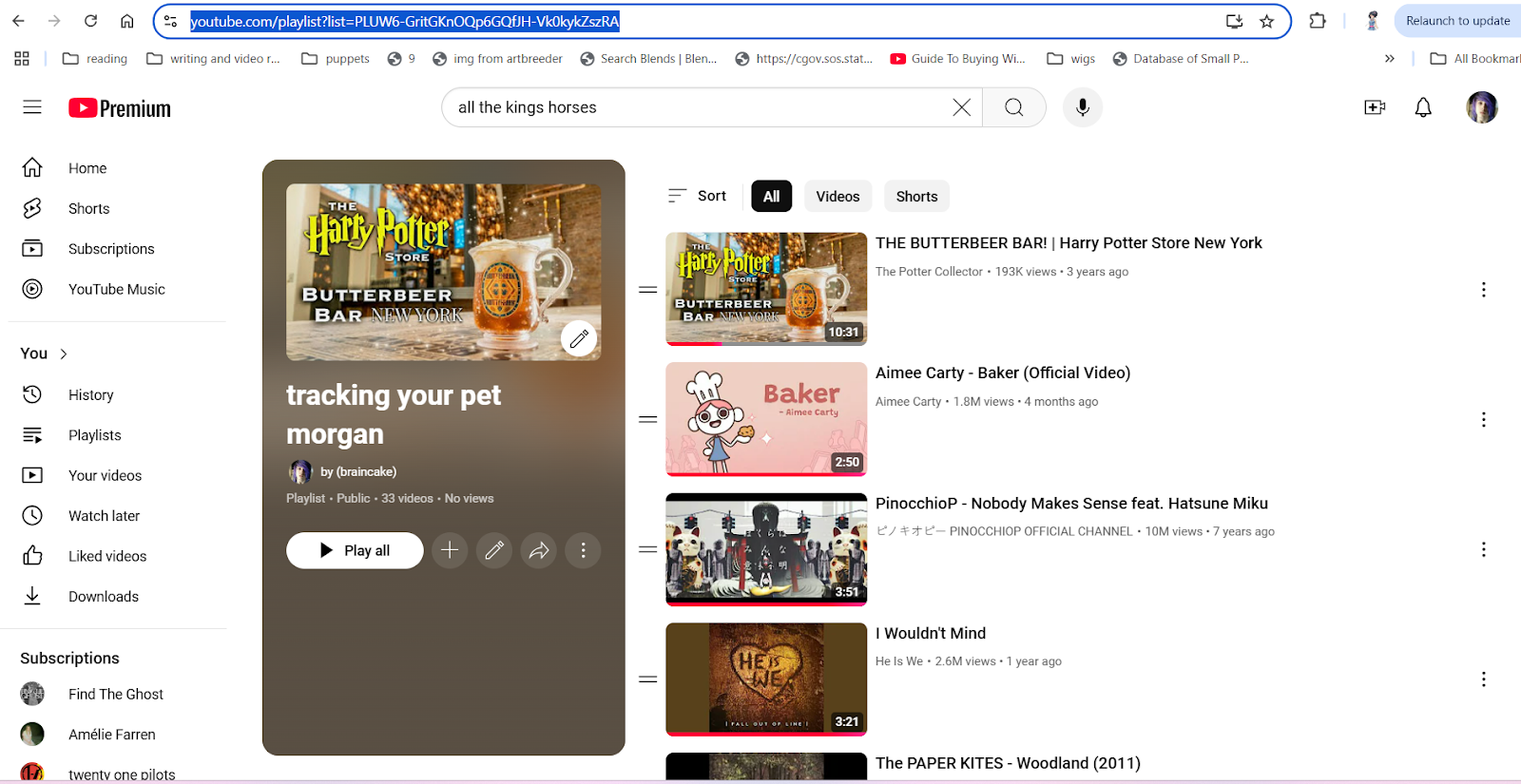Open the browser extensions menu

pos(1318,21)
